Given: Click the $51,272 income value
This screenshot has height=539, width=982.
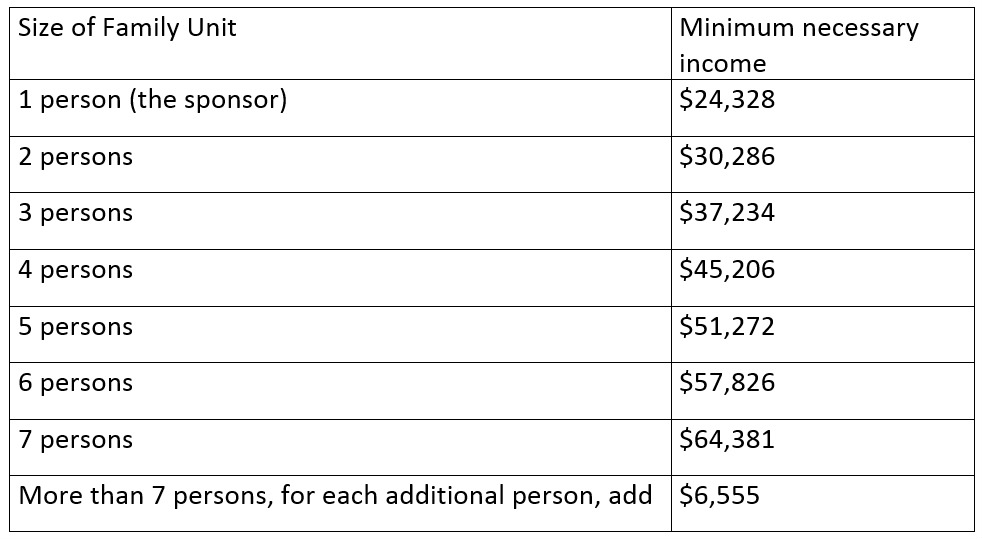Looking at the screenshot, I should coord(727,326).
